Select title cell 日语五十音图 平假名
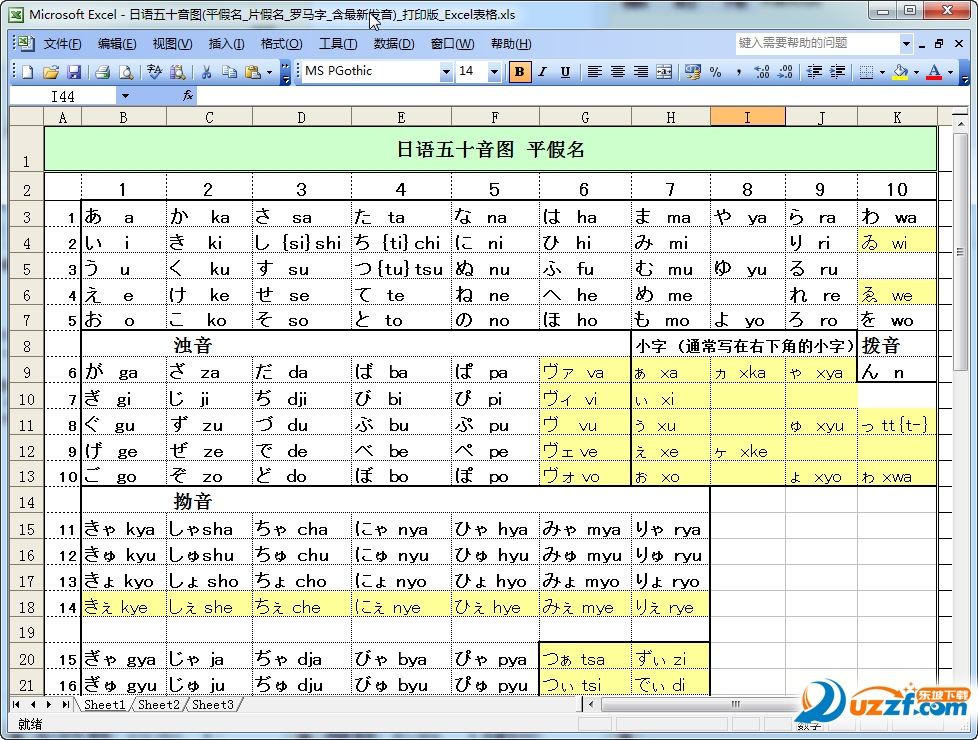 click(490, 149)
